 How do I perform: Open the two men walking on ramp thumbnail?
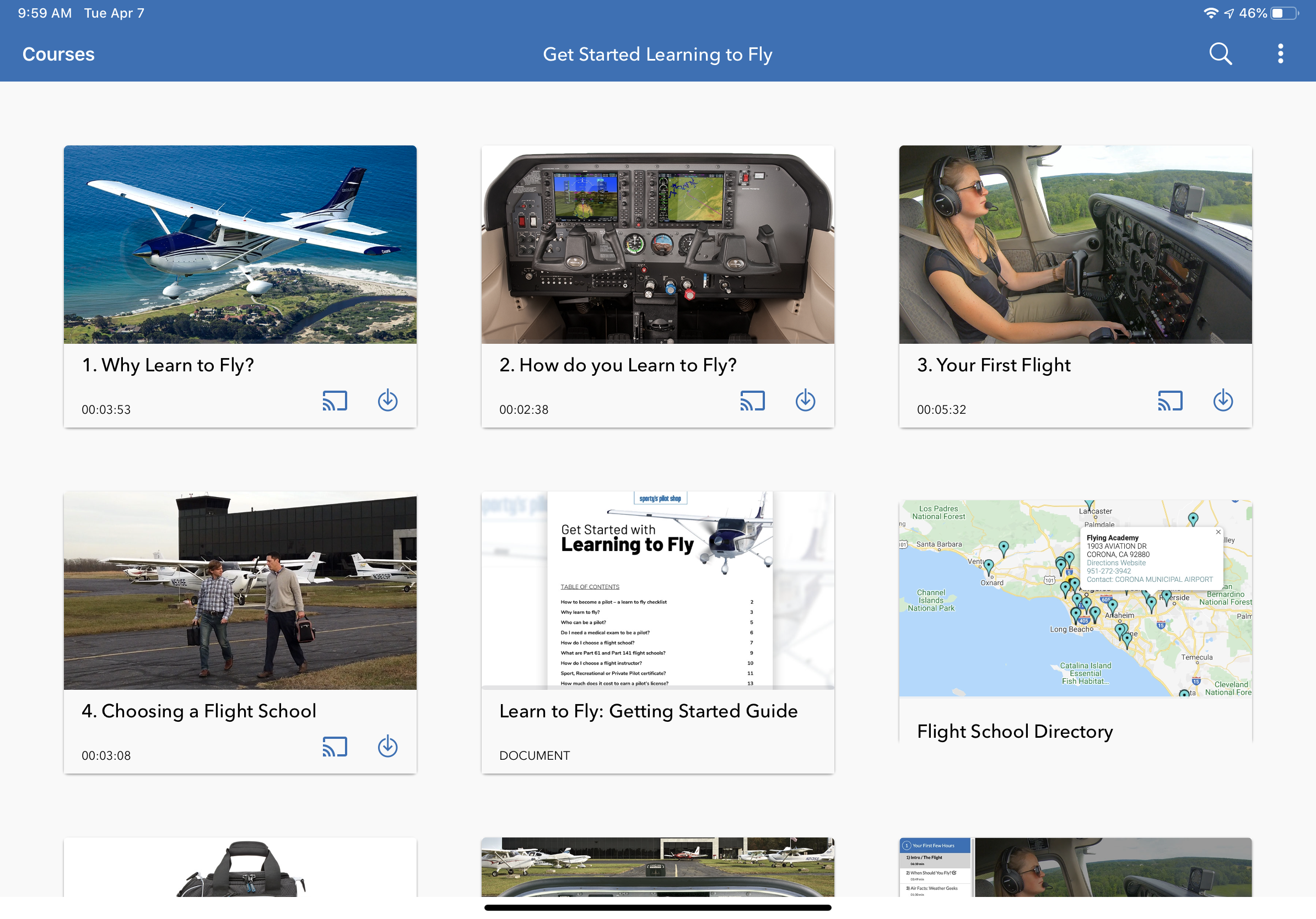click(x=240, y=591)
